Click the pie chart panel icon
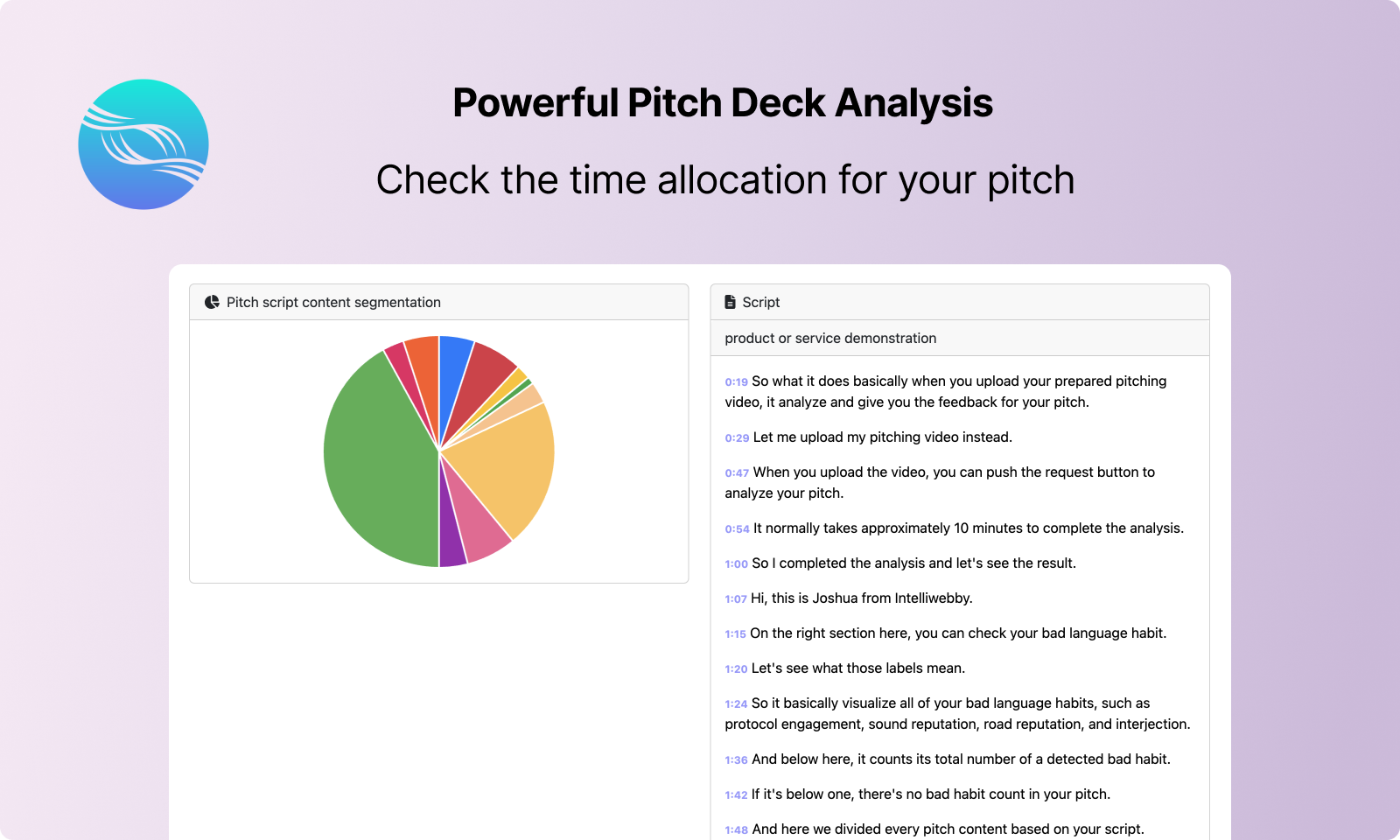This screenshot has height=840, width=1400. [211, 301]
